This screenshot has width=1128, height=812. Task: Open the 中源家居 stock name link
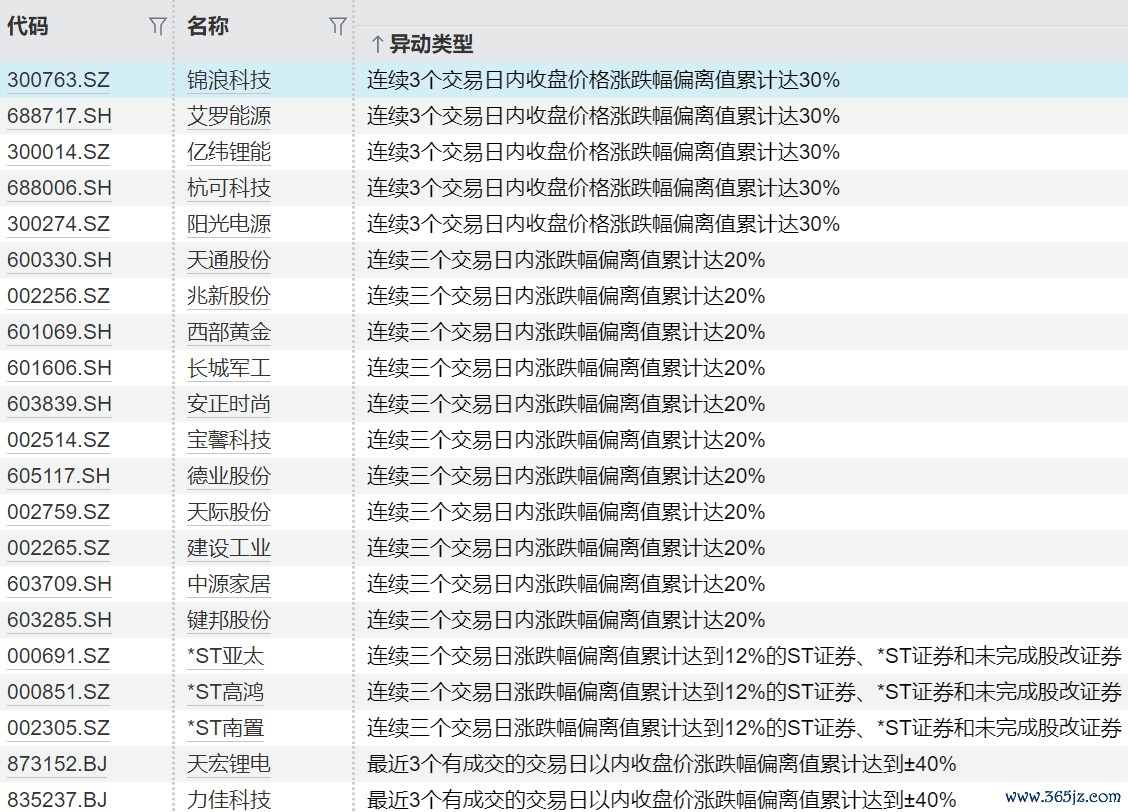(x=229, y=584)
